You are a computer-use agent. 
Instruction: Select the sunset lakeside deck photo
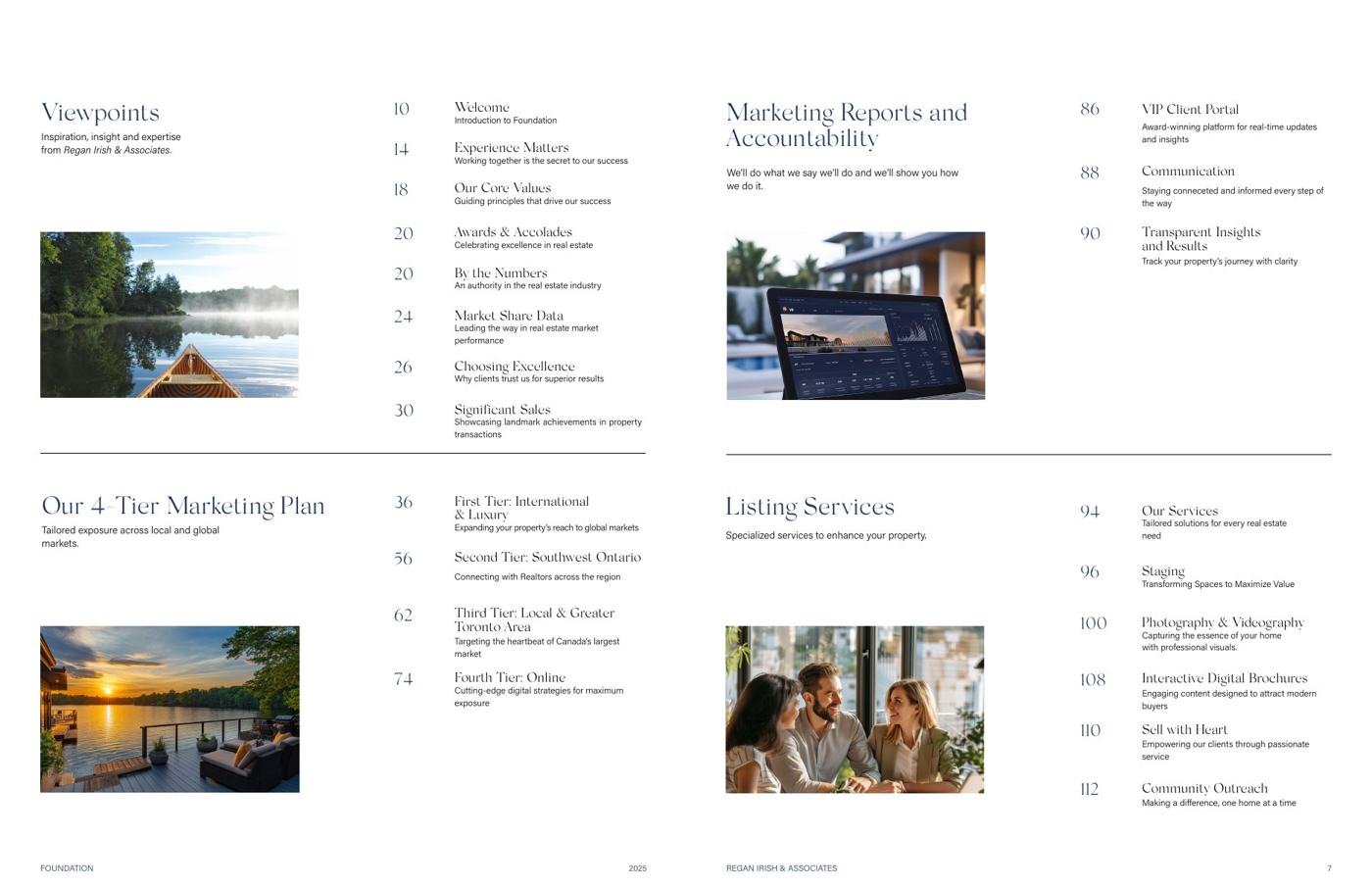pyautogui.click(x=170, y=710)
